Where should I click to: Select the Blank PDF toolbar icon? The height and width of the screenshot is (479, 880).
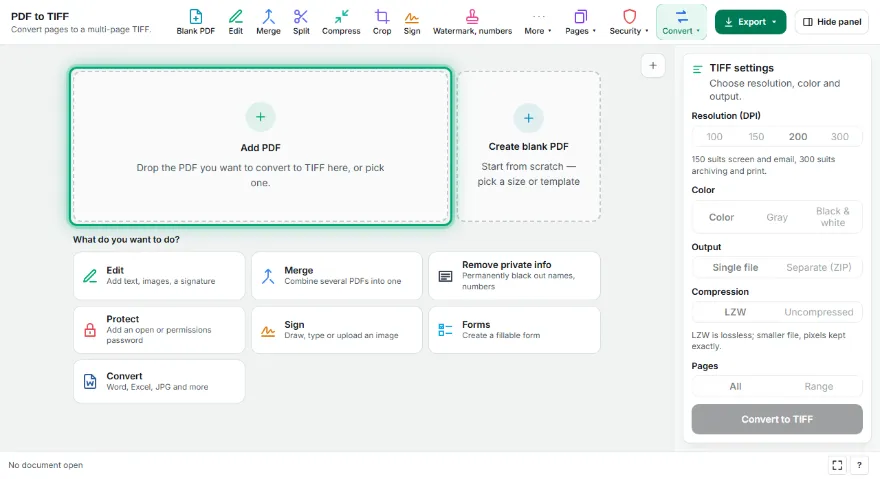195,22
